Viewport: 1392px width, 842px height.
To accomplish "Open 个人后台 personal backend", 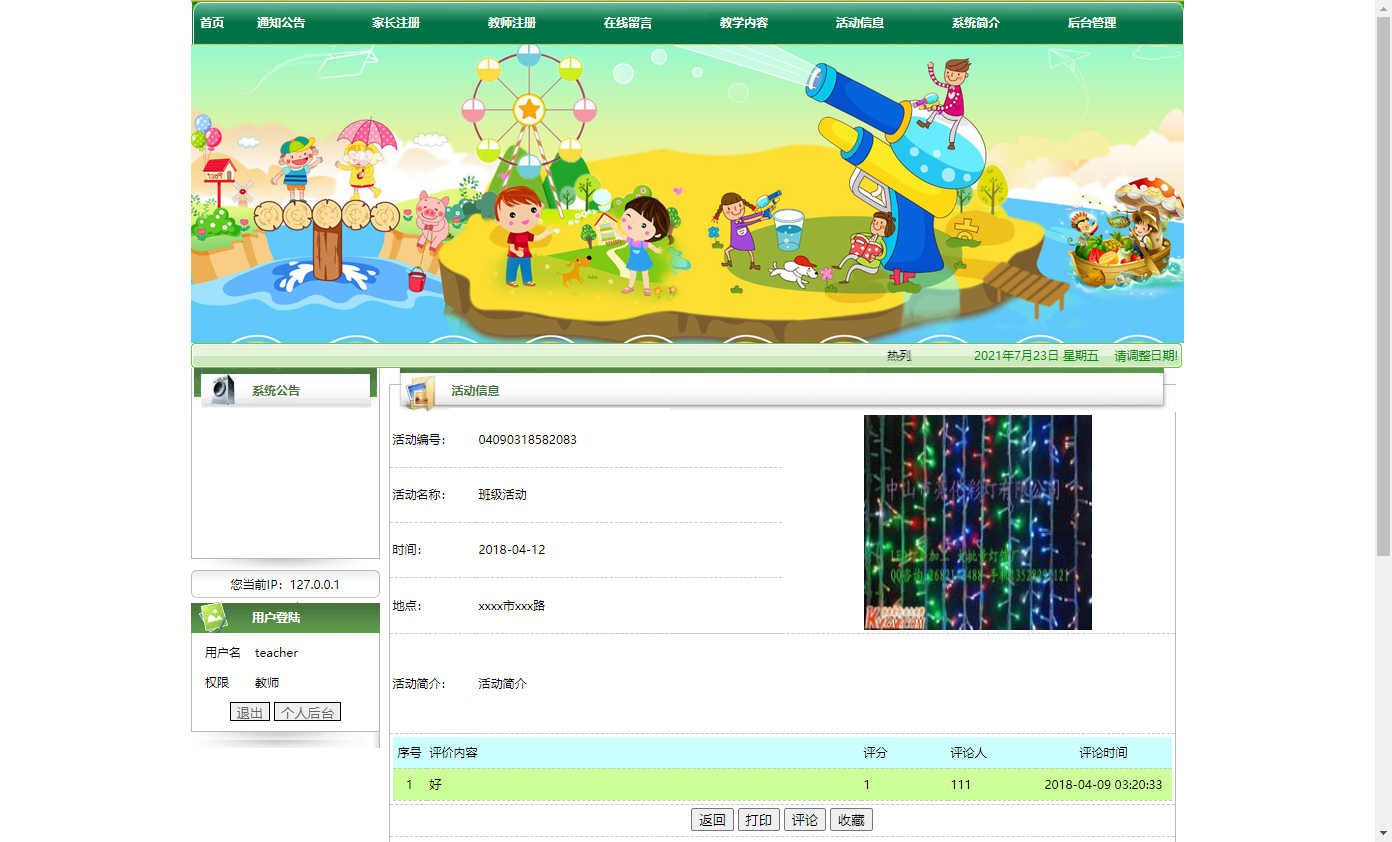I will pyautogui.click(x=307, y=711).
